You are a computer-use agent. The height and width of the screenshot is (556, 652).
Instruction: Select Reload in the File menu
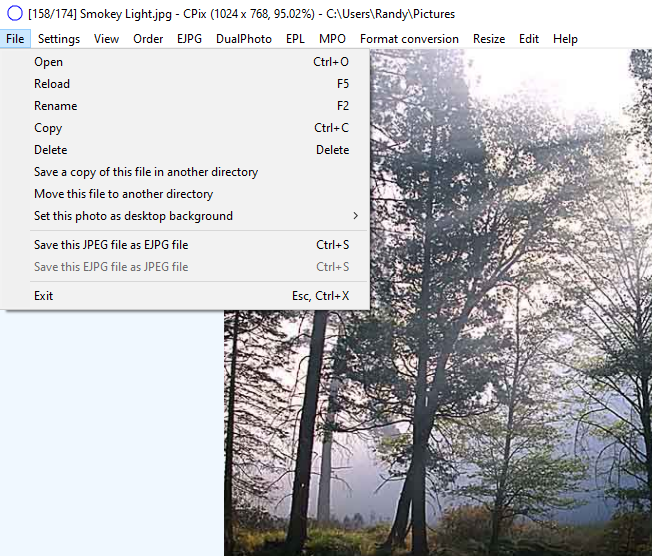click(185, 84)
